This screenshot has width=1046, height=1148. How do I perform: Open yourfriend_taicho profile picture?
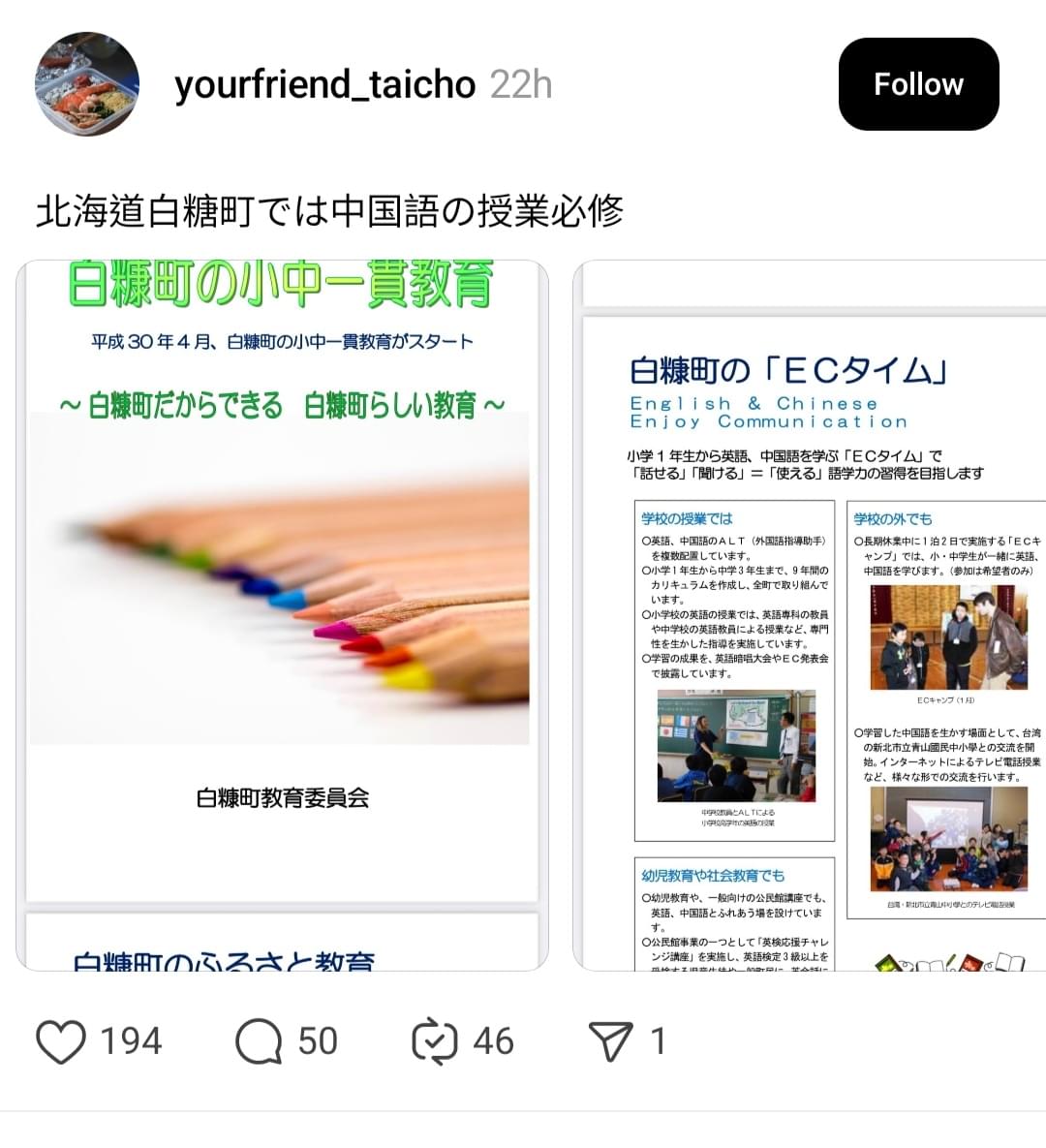click(87, 83)
